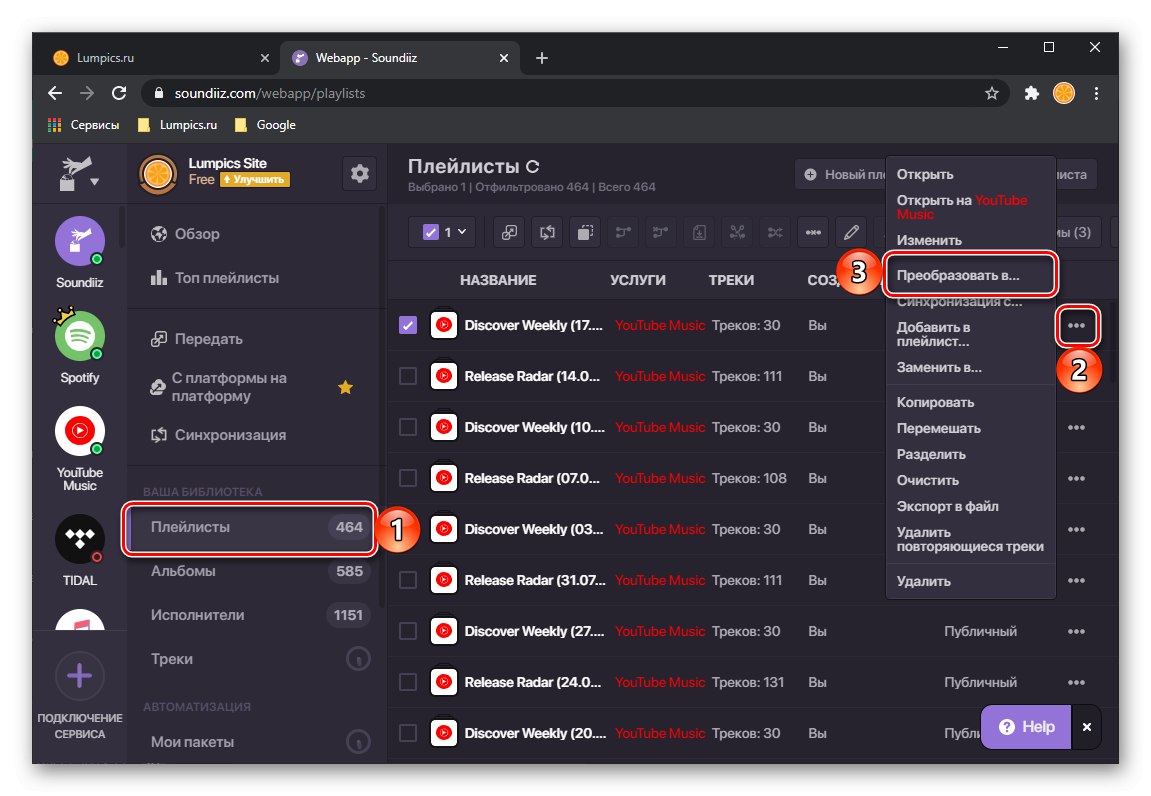Open three-dot menu for Discover Weekly (10....

point(1076,427)
